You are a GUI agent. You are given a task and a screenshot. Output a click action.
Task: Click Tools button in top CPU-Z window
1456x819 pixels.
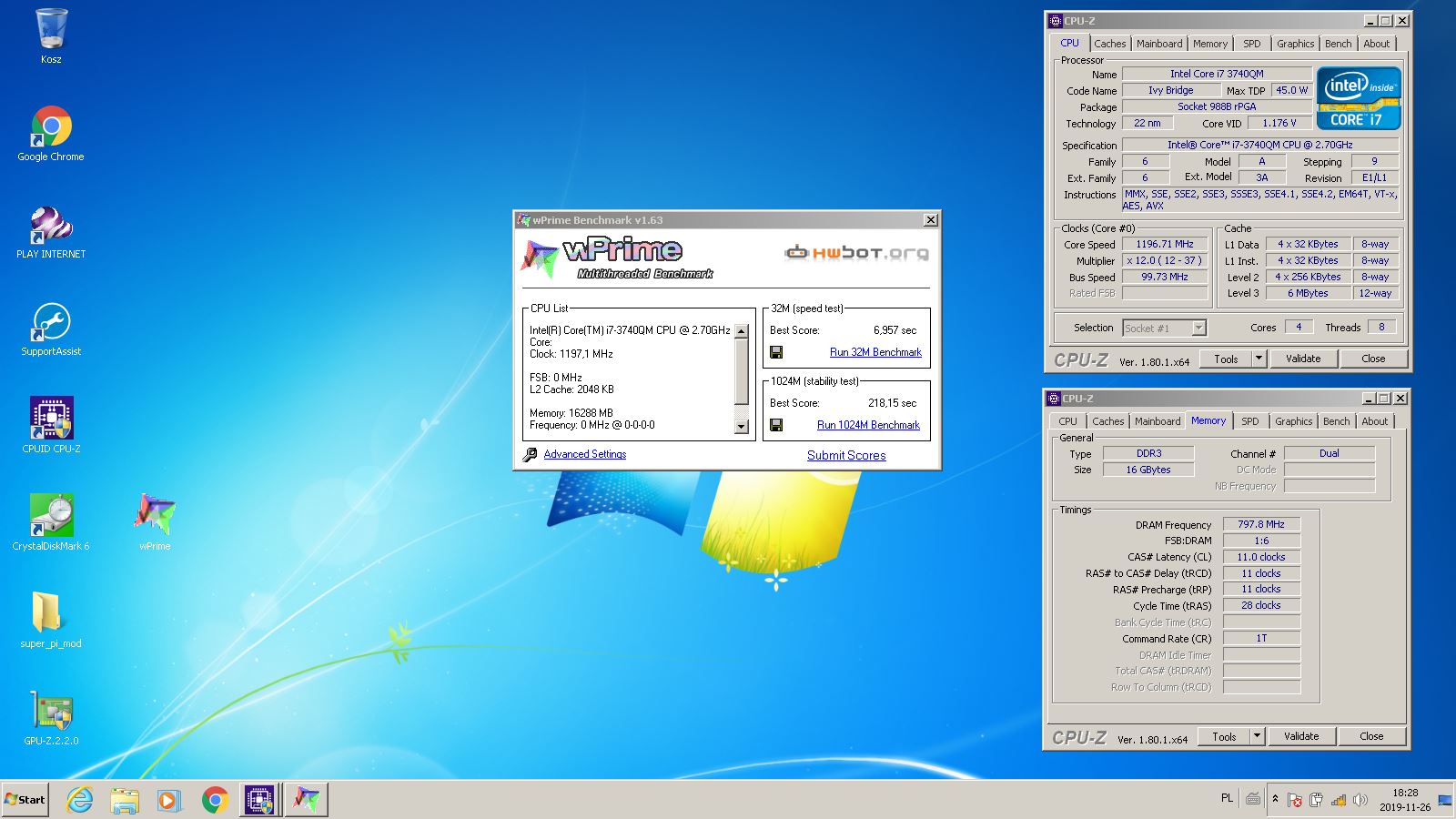click(1226, 359)
